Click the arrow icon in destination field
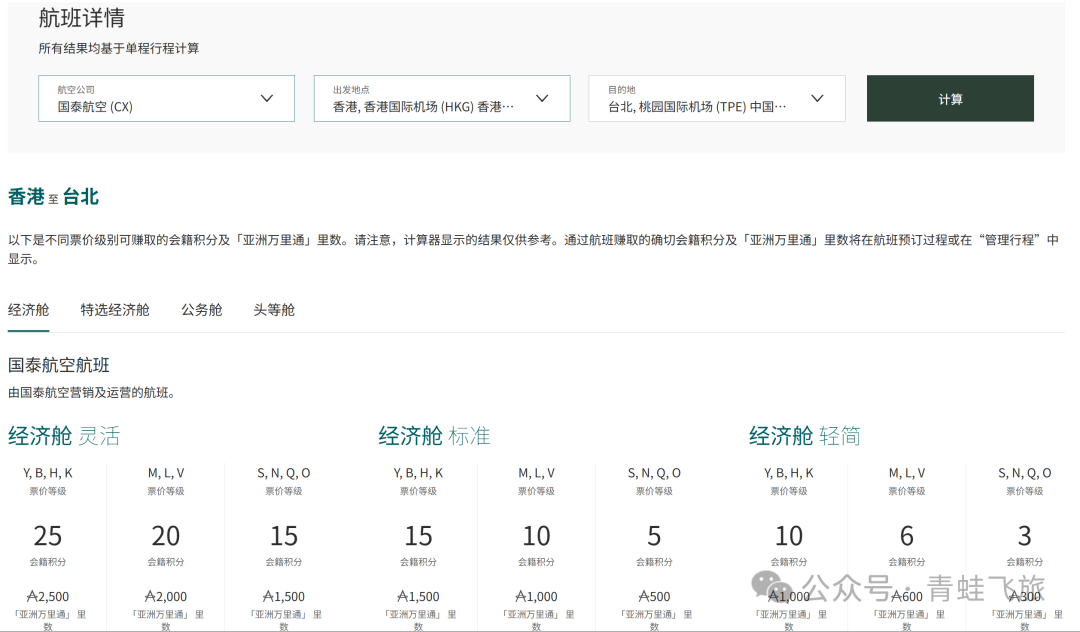Image resolution: width=1080 pixels, height=632 pixels. (818, 98)
